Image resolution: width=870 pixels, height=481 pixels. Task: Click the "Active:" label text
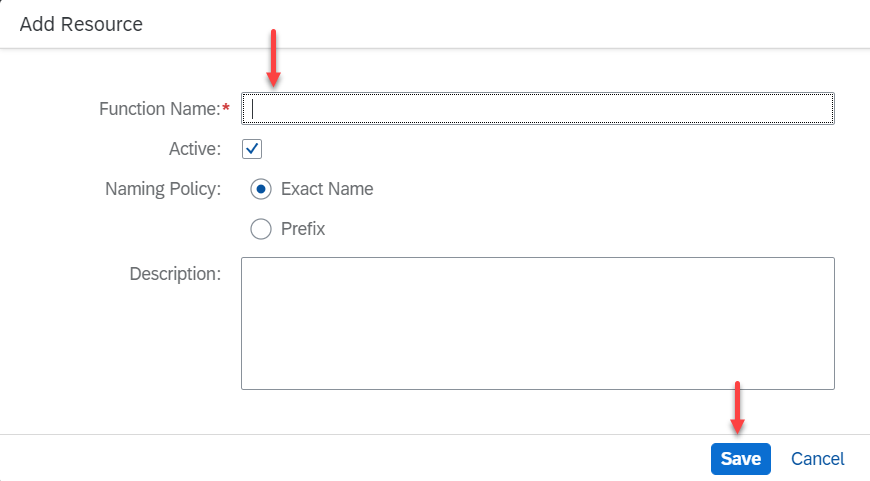[x=195, y=149]
